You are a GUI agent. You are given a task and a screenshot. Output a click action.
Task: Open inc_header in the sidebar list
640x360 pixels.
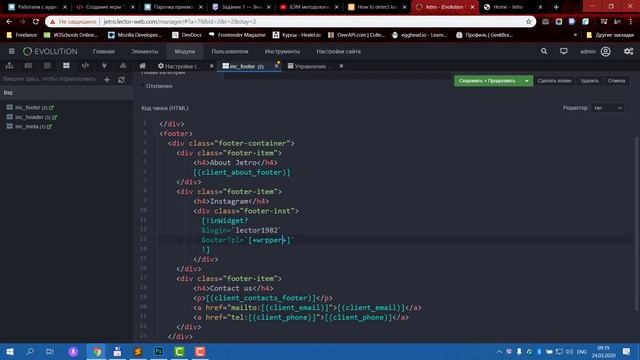[29, 117]
